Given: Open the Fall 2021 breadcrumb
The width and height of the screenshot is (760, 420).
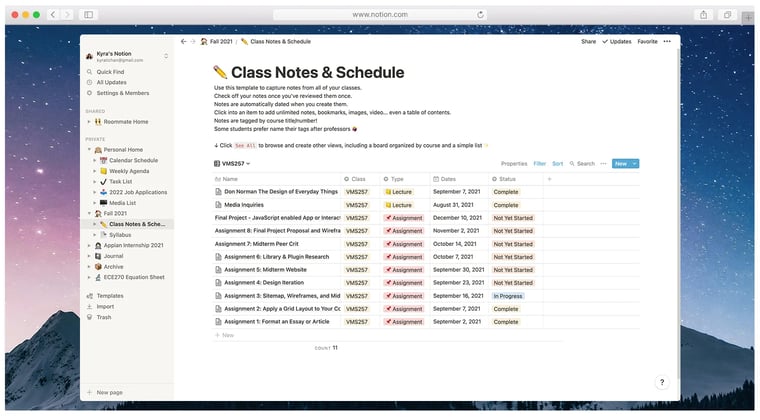Looking at the screenshot, I should pyautogui.click(x=216, y=42).
